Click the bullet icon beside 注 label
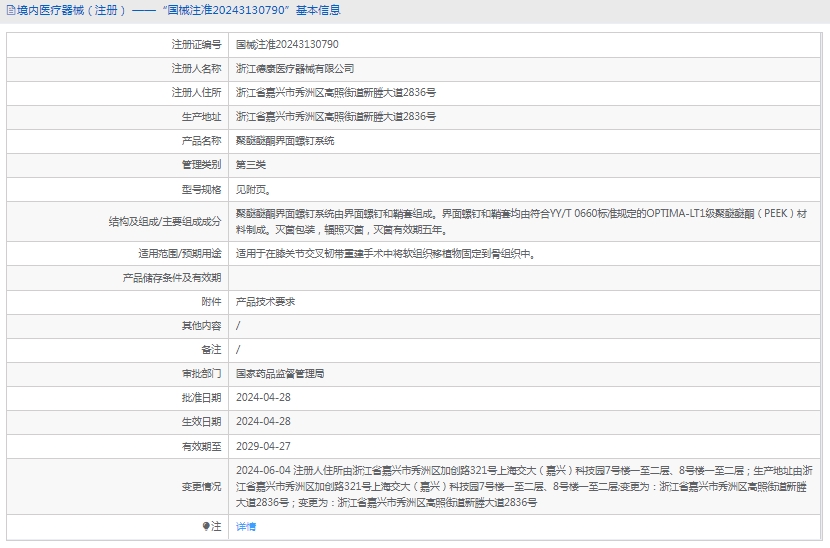Image resolution: width=830 pixels, height=548 pixels. click(206, 526)
